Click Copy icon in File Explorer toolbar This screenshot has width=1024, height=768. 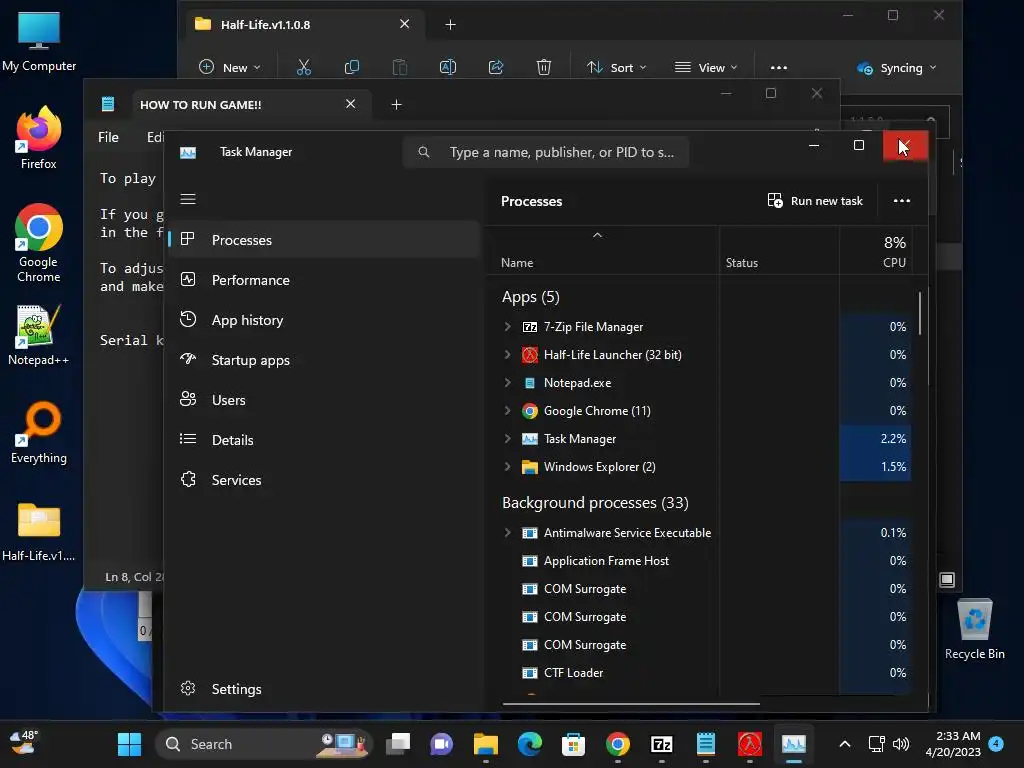(351, 67)
